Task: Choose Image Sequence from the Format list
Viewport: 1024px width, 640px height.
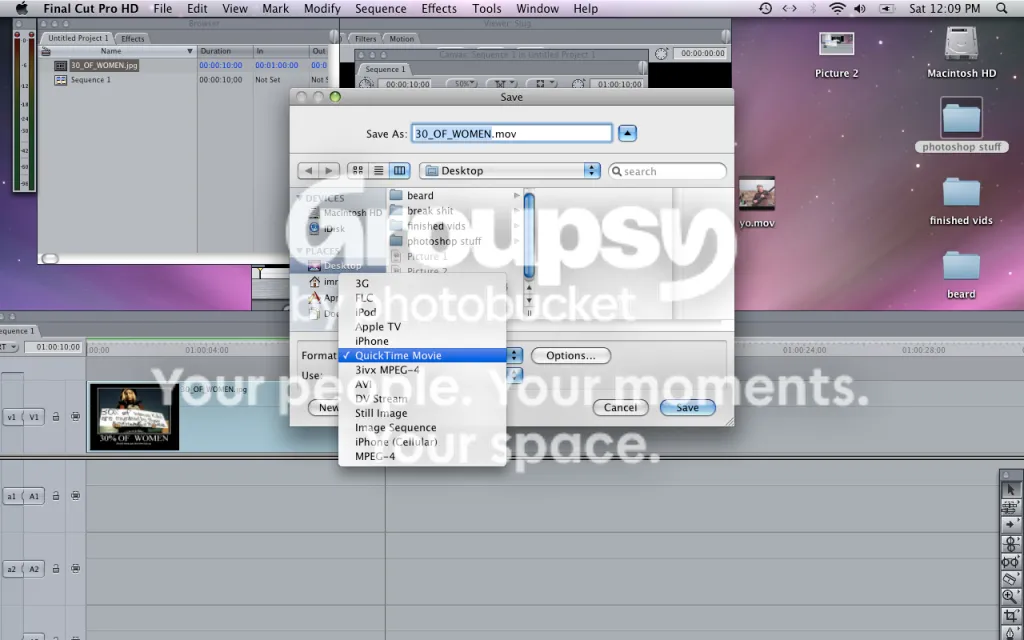Action: pos(423,427)
